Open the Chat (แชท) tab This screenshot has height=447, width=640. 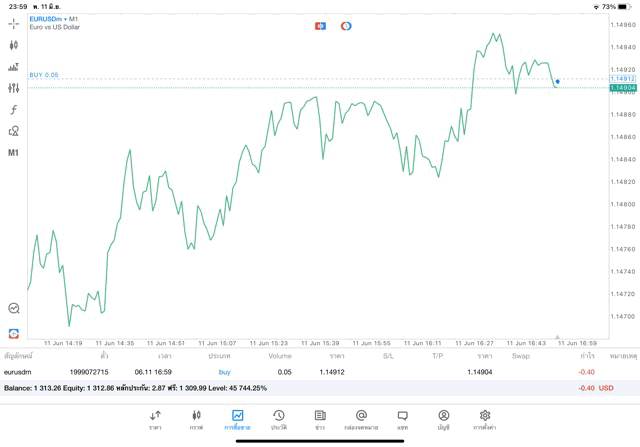point(402,419)
